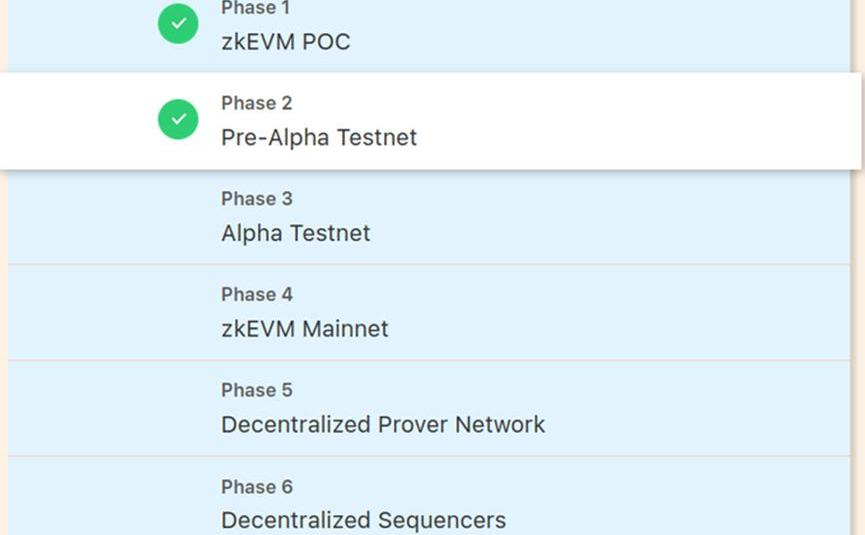The width and height of the screenshot is (865, 535).
Task: Select the Phase 5 label
Action: coord(256,390)
